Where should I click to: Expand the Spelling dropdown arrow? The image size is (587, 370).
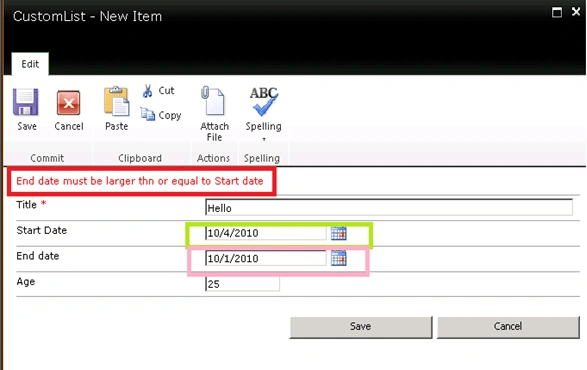(x=264, y=139)
